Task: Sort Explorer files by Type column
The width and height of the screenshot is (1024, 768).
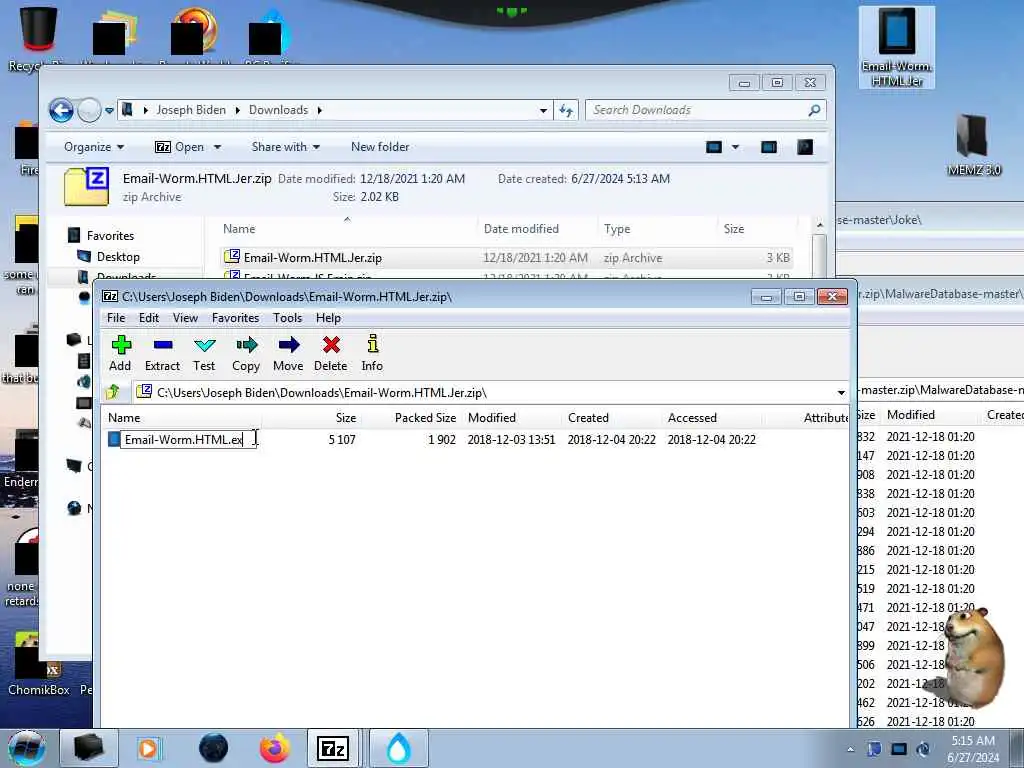Action: (617, 229)
